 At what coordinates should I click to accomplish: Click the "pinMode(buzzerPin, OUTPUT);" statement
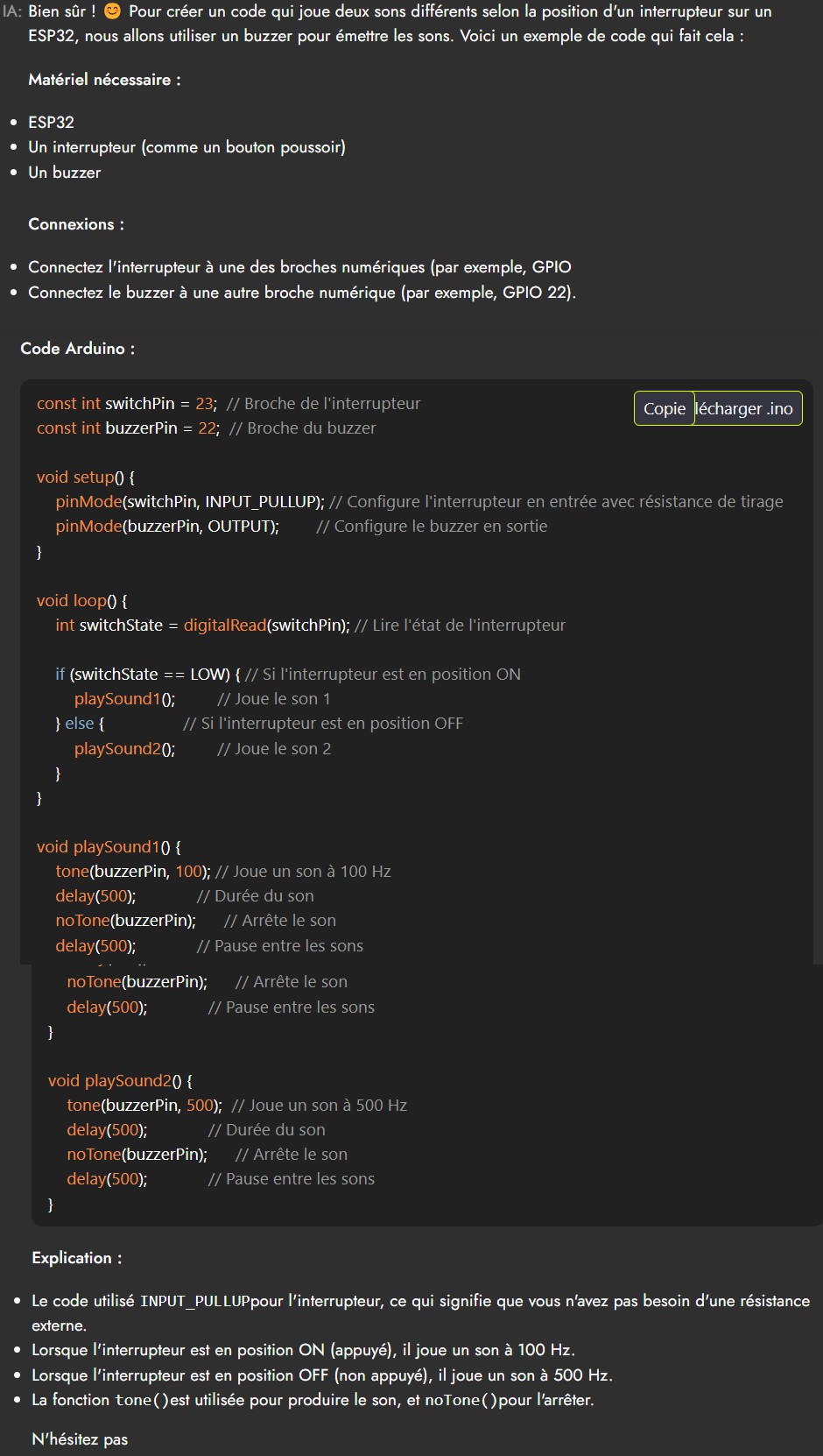coord(167,527)
